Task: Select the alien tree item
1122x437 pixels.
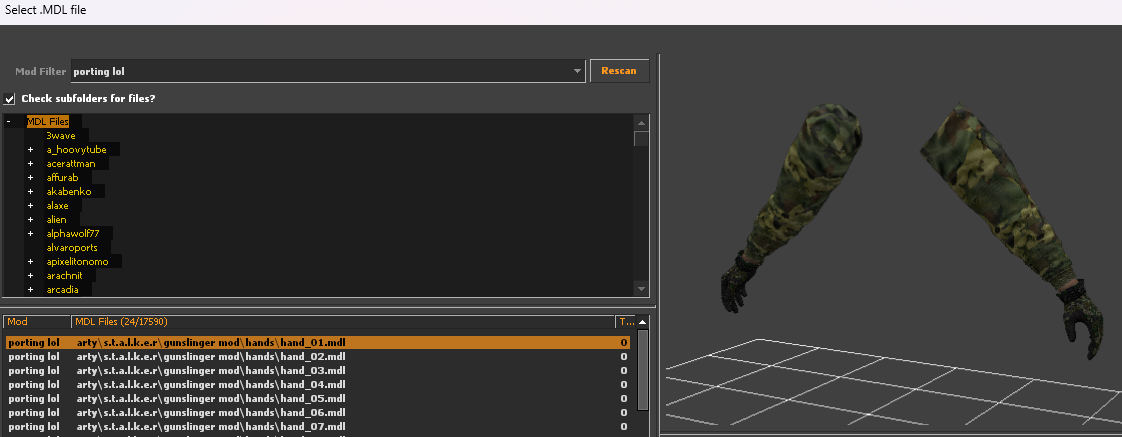Action: coord(57,220)
